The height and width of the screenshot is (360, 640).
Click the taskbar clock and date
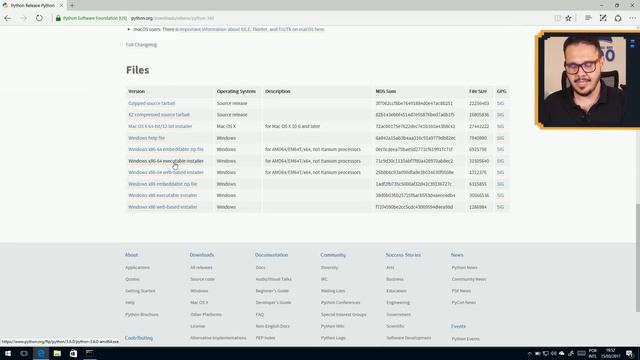click(x=611, y=353)
